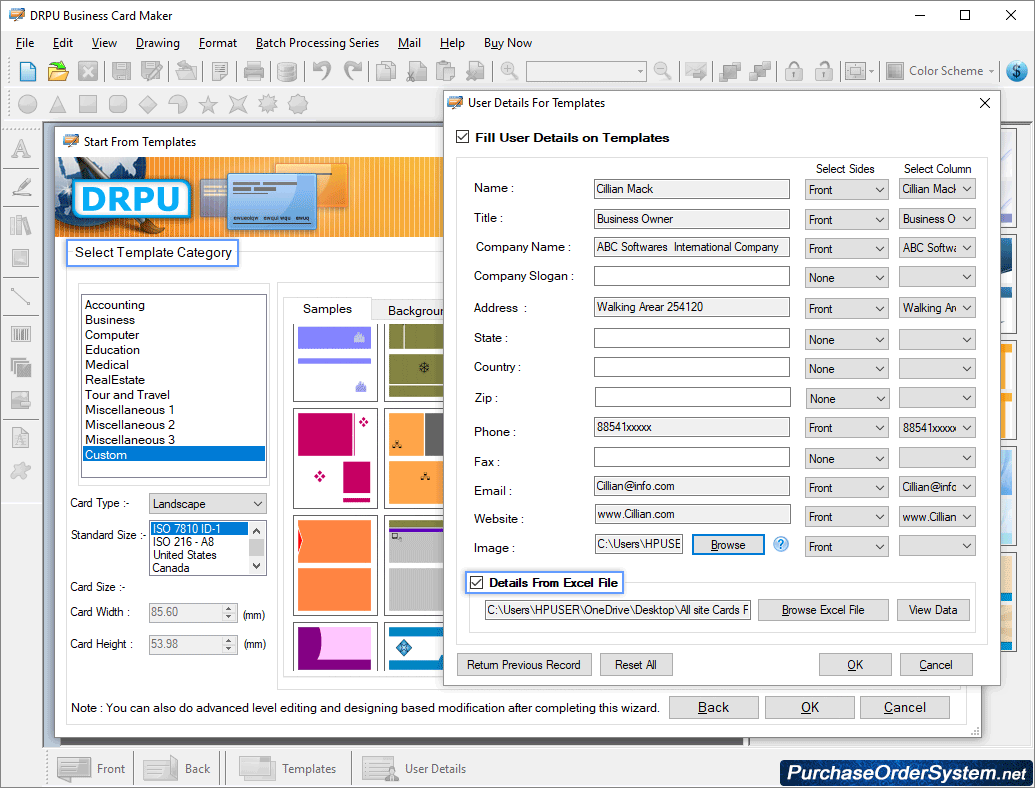
Task: Select the Diamond shape tool
Action: point(148,104)
